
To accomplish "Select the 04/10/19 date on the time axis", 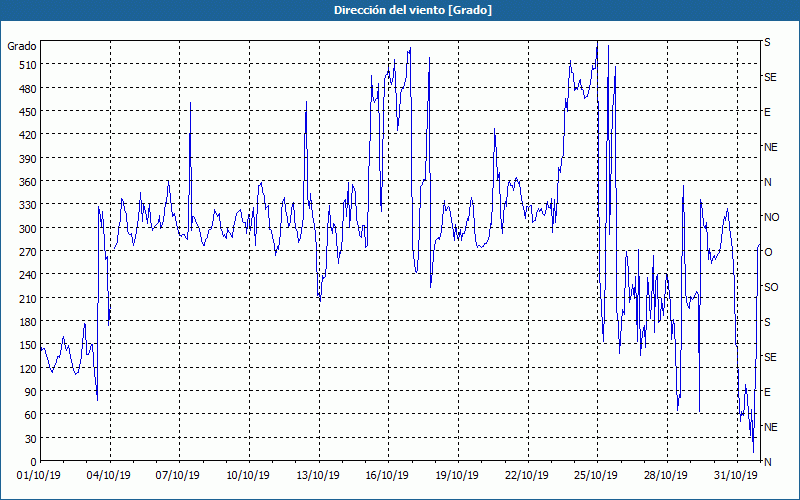I will click(x=109, y=476).
